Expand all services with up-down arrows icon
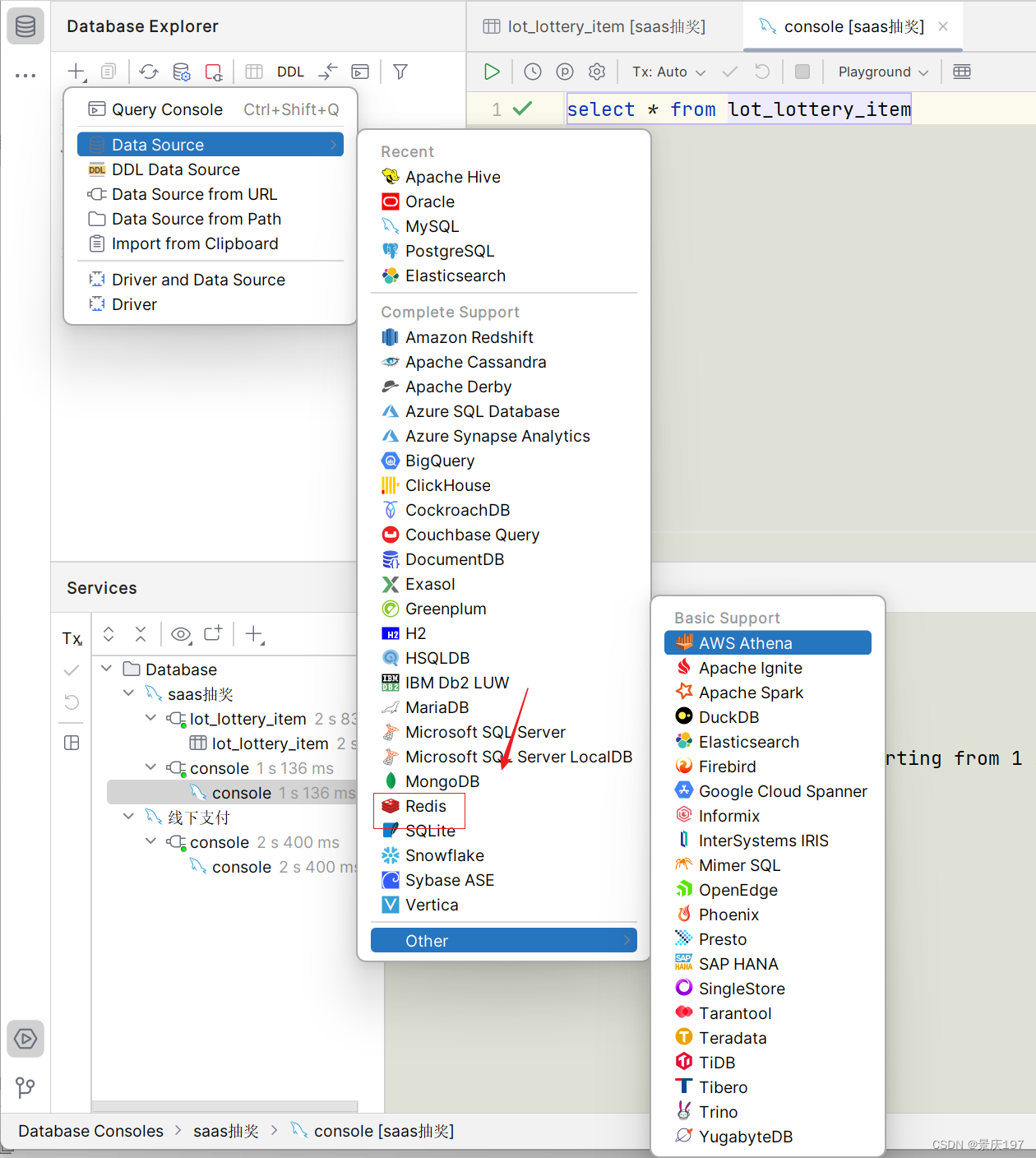 pos(109,634)
